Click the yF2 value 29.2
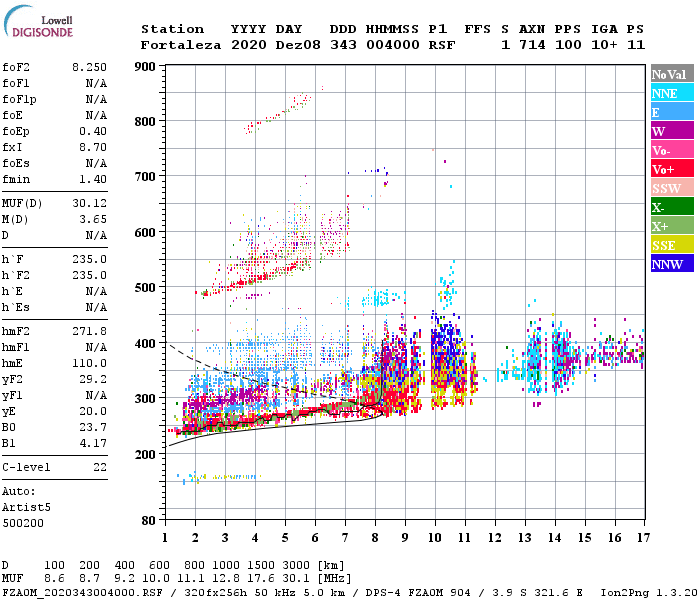 pyautogui.click(x=93, y=379)
